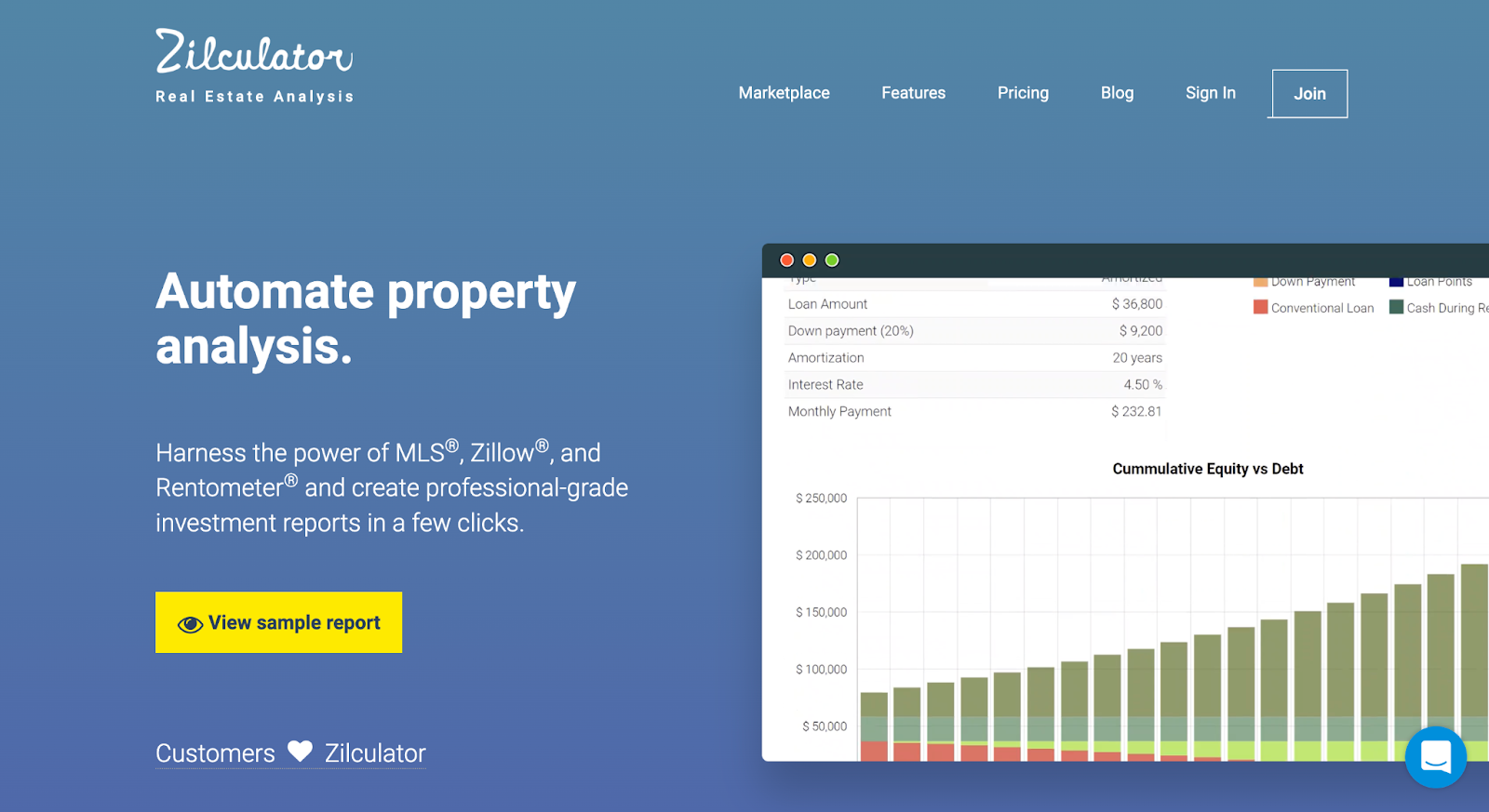Click the orange dot in mock window

[x=809, y=260]
